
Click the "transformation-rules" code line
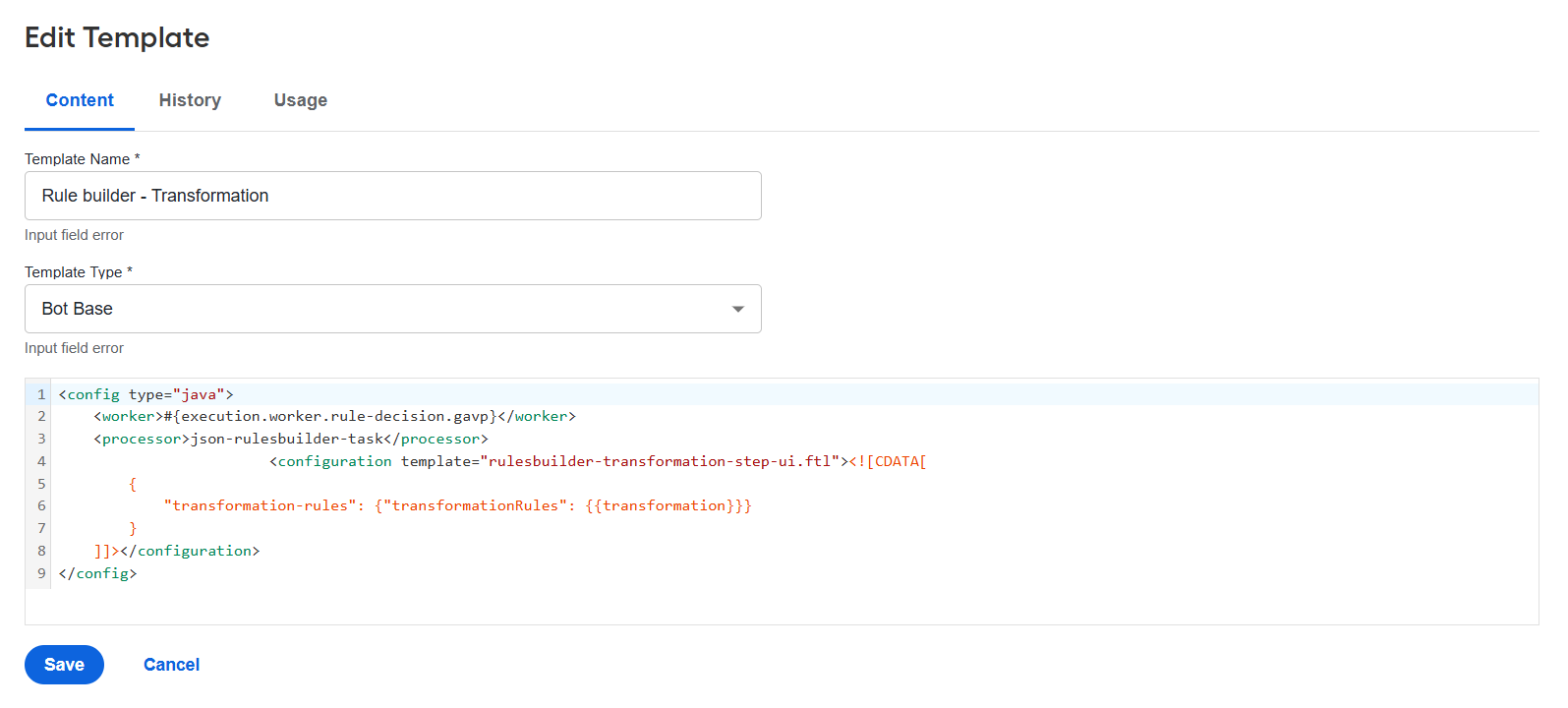pyautogui.click(x=457, y=505)
